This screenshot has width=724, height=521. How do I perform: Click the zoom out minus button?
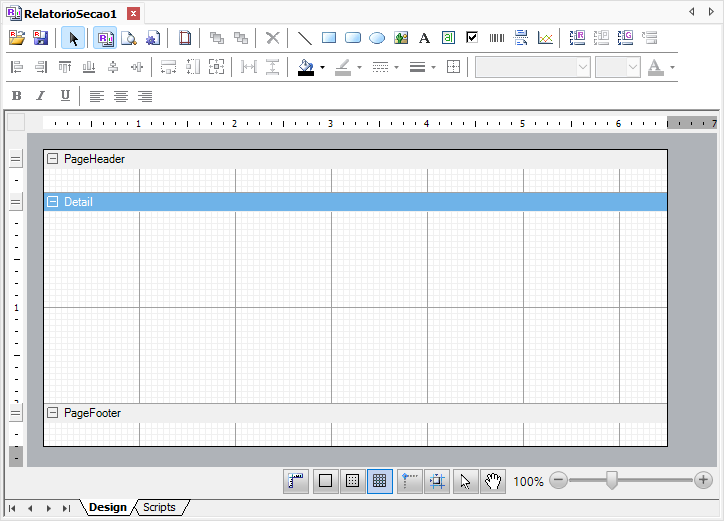coord(558,481)
